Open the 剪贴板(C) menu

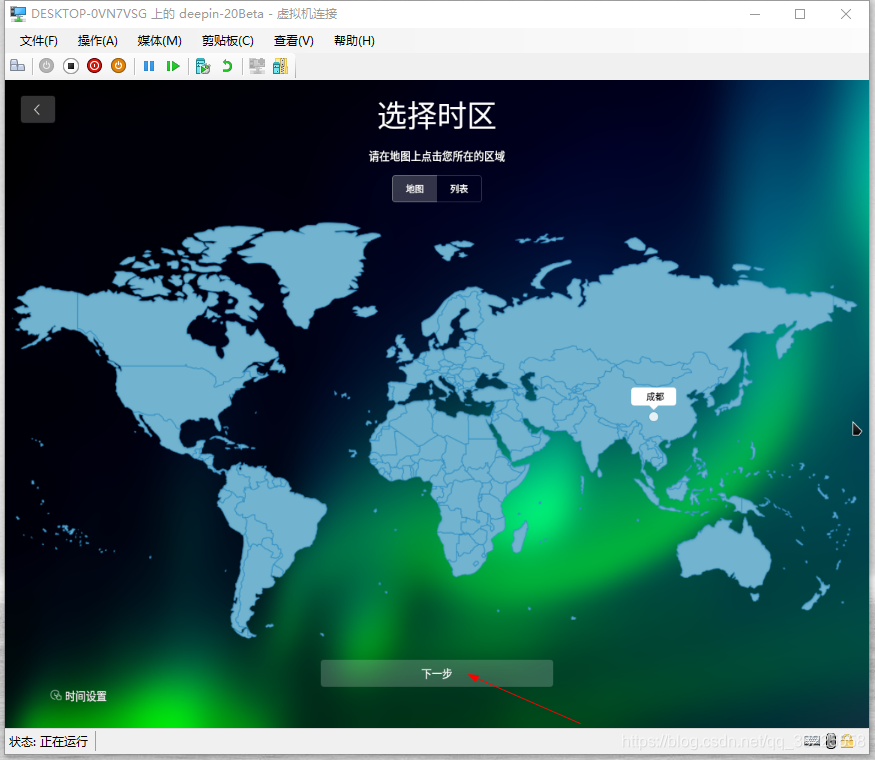pyautogui.click(x=228, y=41)
